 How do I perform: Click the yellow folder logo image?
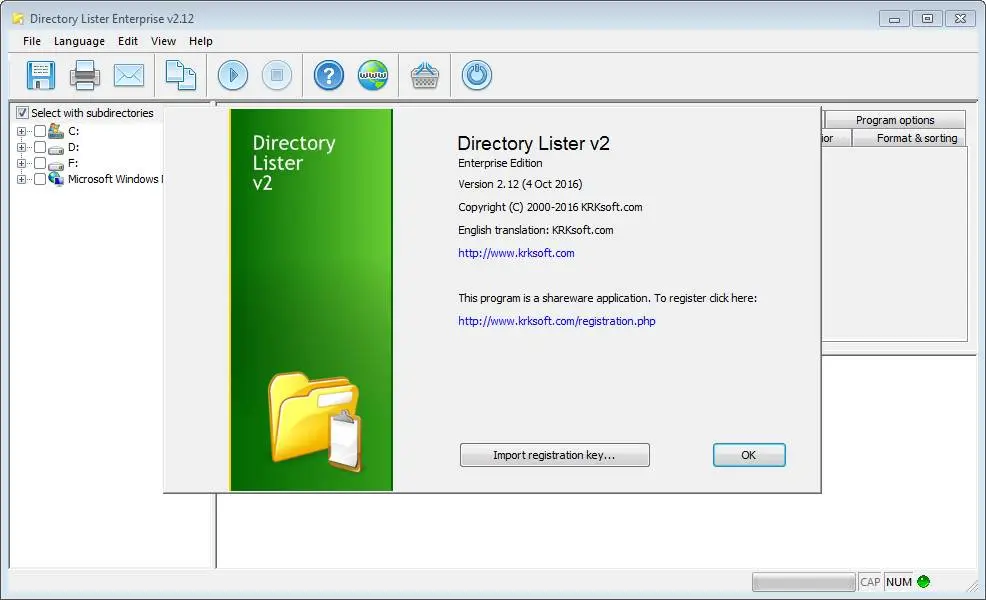tap(316, 422)
